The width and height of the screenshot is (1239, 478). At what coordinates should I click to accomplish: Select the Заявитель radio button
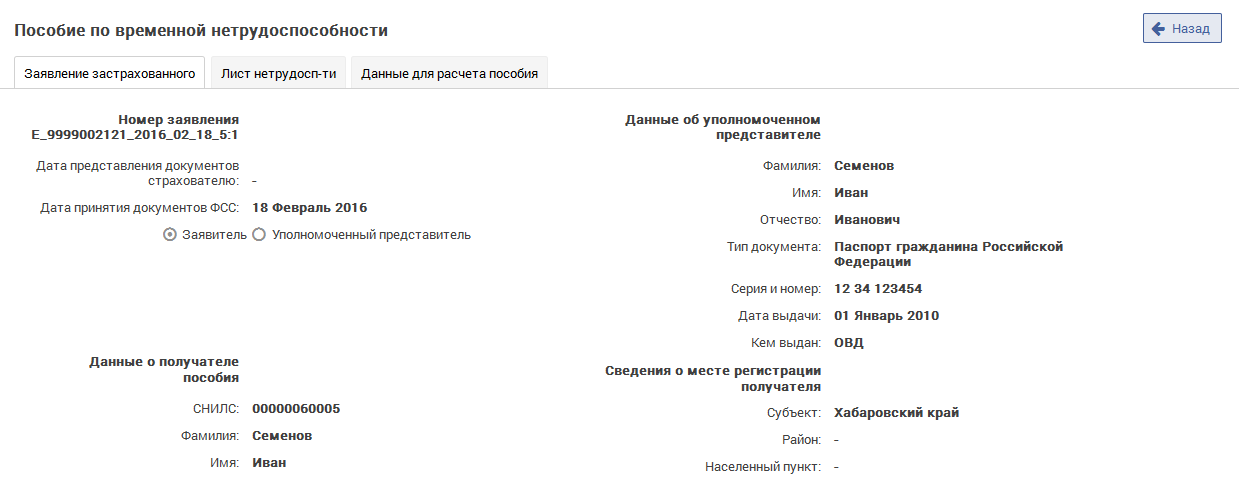170,235
